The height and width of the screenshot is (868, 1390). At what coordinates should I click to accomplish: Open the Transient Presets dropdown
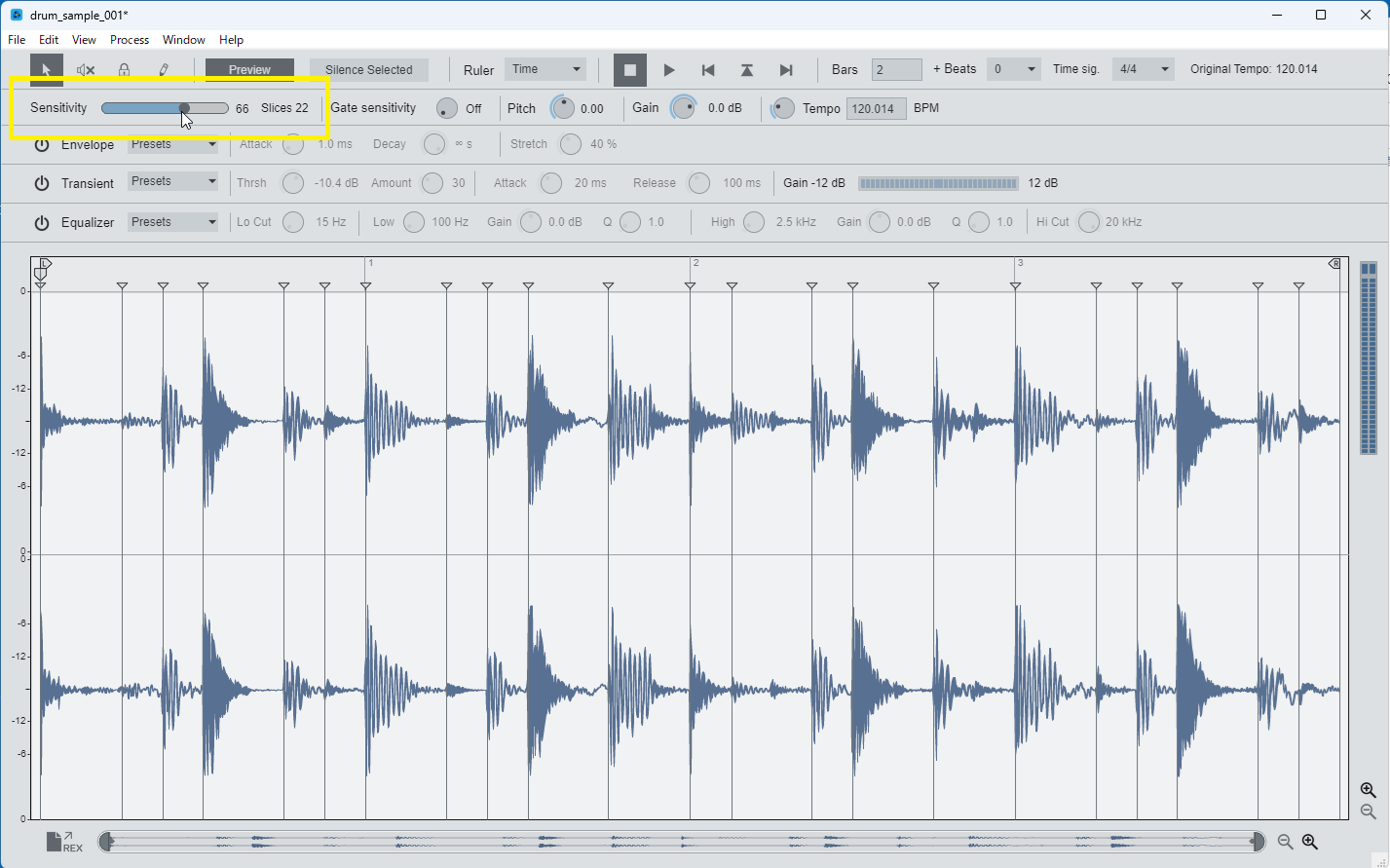point(173,181)
